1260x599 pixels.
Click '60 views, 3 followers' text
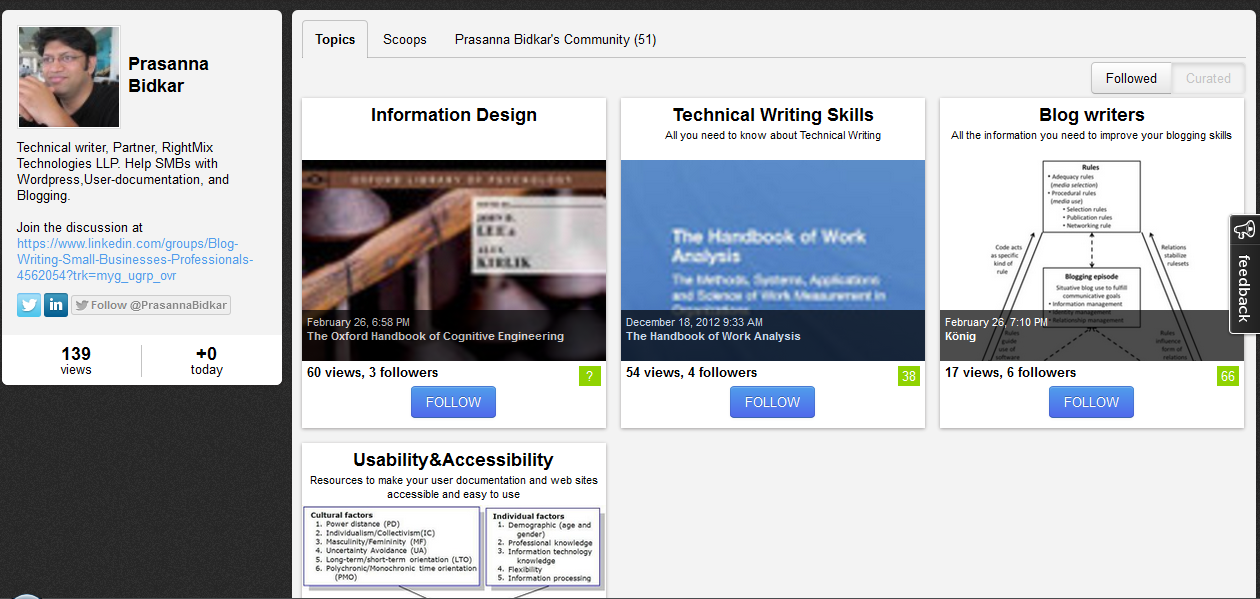[x=373, y=372]
